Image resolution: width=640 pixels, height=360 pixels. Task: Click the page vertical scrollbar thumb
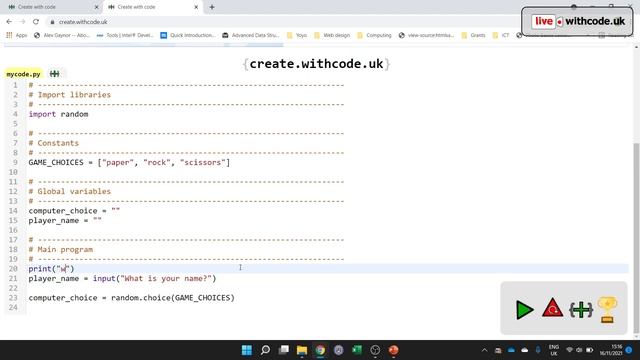[636, 238]
